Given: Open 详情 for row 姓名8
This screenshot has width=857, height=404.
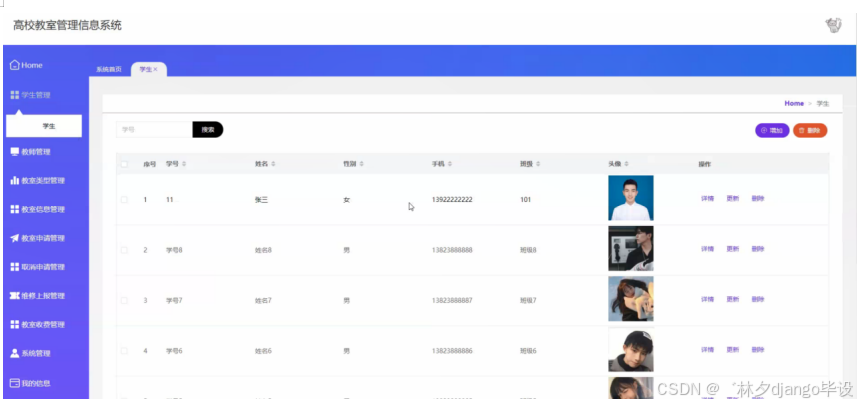Looking at the screenshot, I should (707, 249).
